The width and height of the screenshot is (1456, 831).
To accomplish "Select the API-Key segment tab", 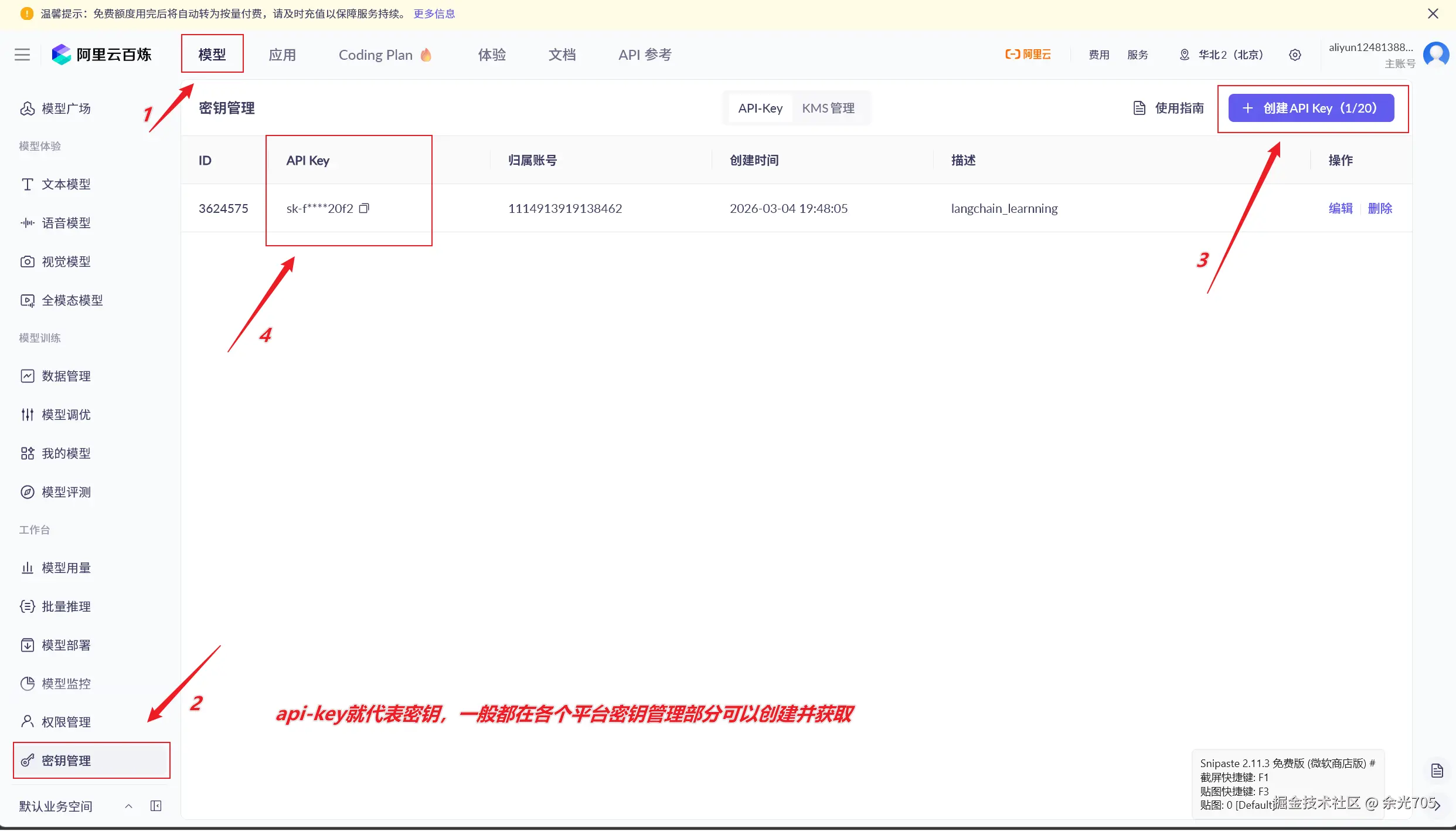I will coord(760,108).
